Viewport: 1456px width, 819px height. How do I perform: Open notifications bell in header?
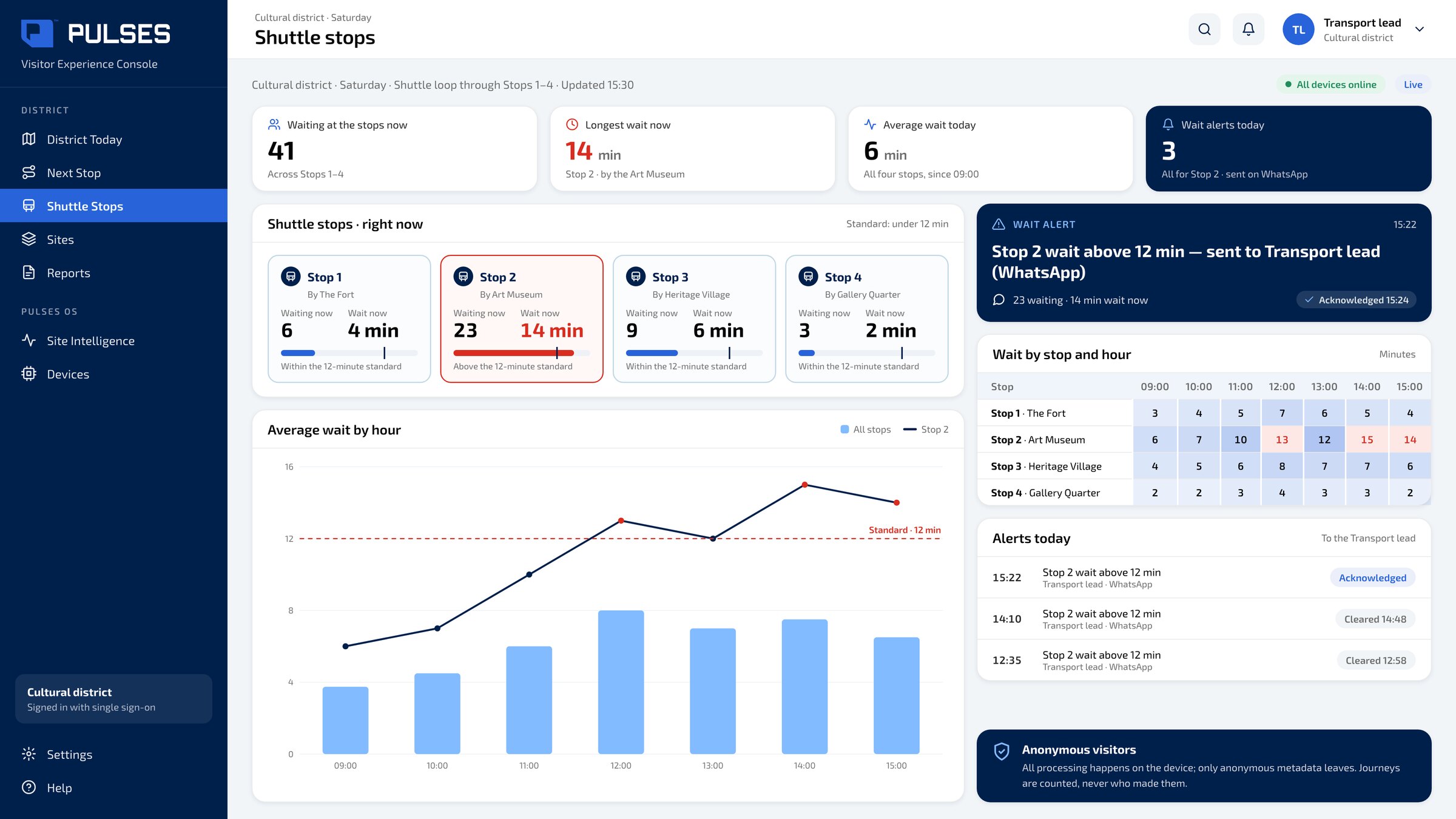pos(1249,29)
